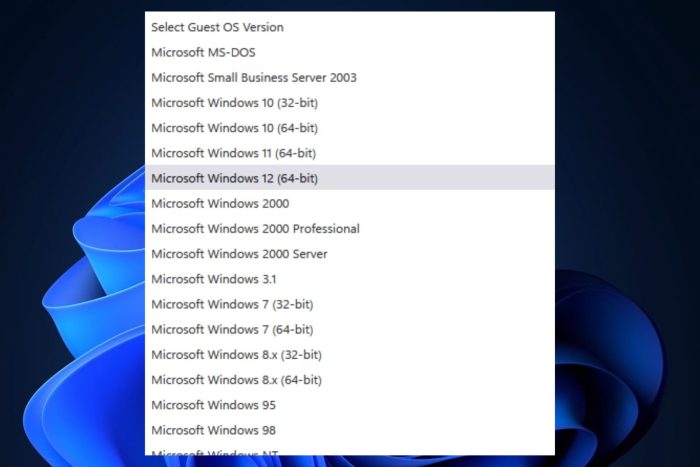Select the 'Select Guest OS Version' placeholder entry
The height and width of the screenshot is (467, 700).
[x=350, y=27]
